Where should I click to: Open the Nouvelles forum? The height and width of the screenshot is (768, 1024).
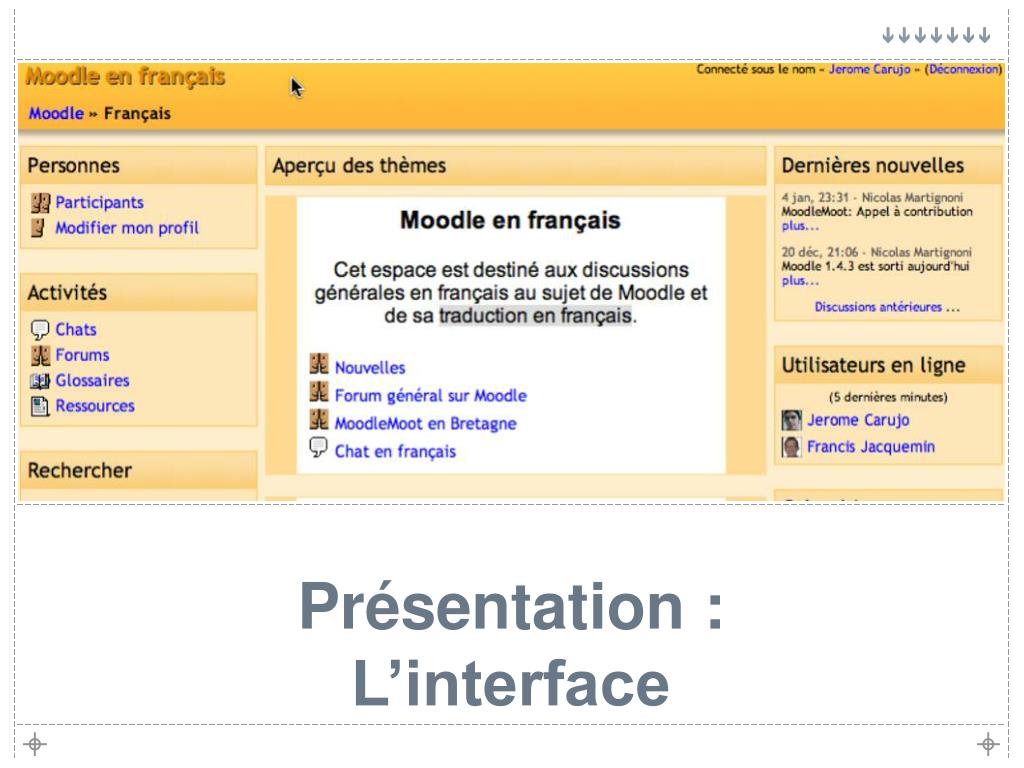(x=370, y=368)
